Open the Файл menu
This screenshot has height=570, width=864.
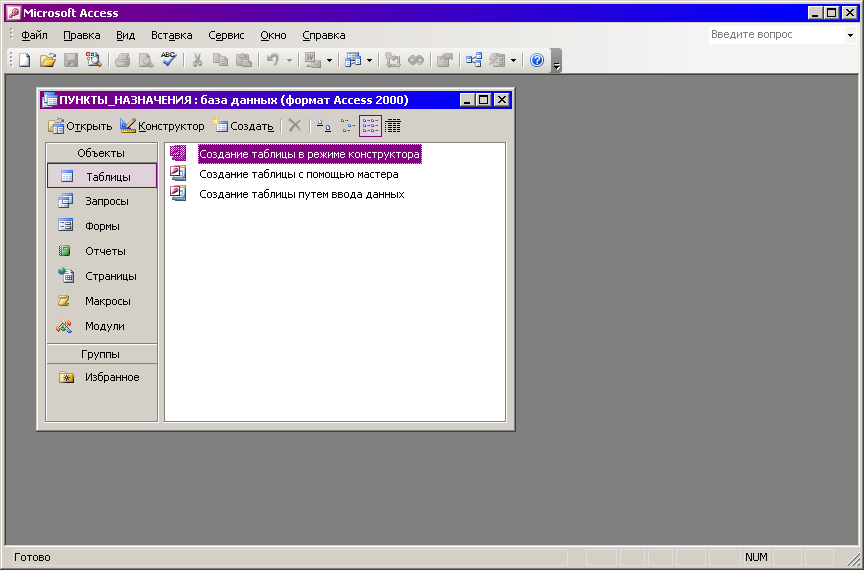point(34,35)
